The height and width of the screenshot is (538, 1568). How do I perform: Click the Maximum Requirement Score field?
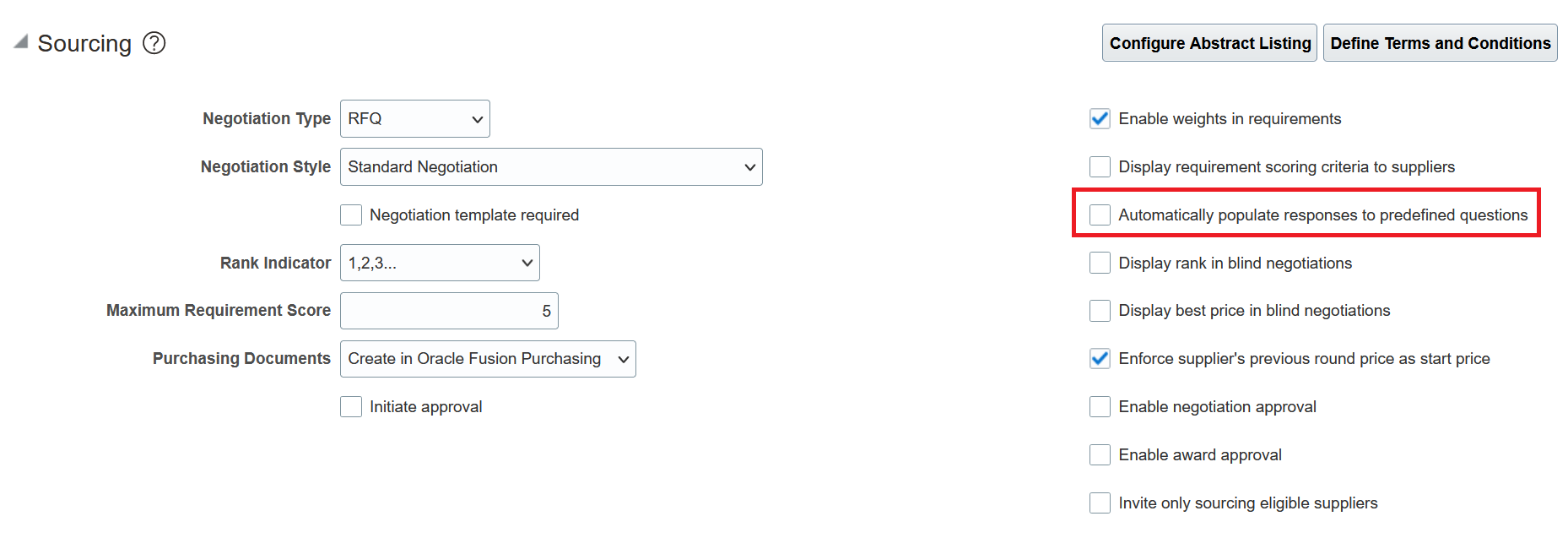coord(449,312)
